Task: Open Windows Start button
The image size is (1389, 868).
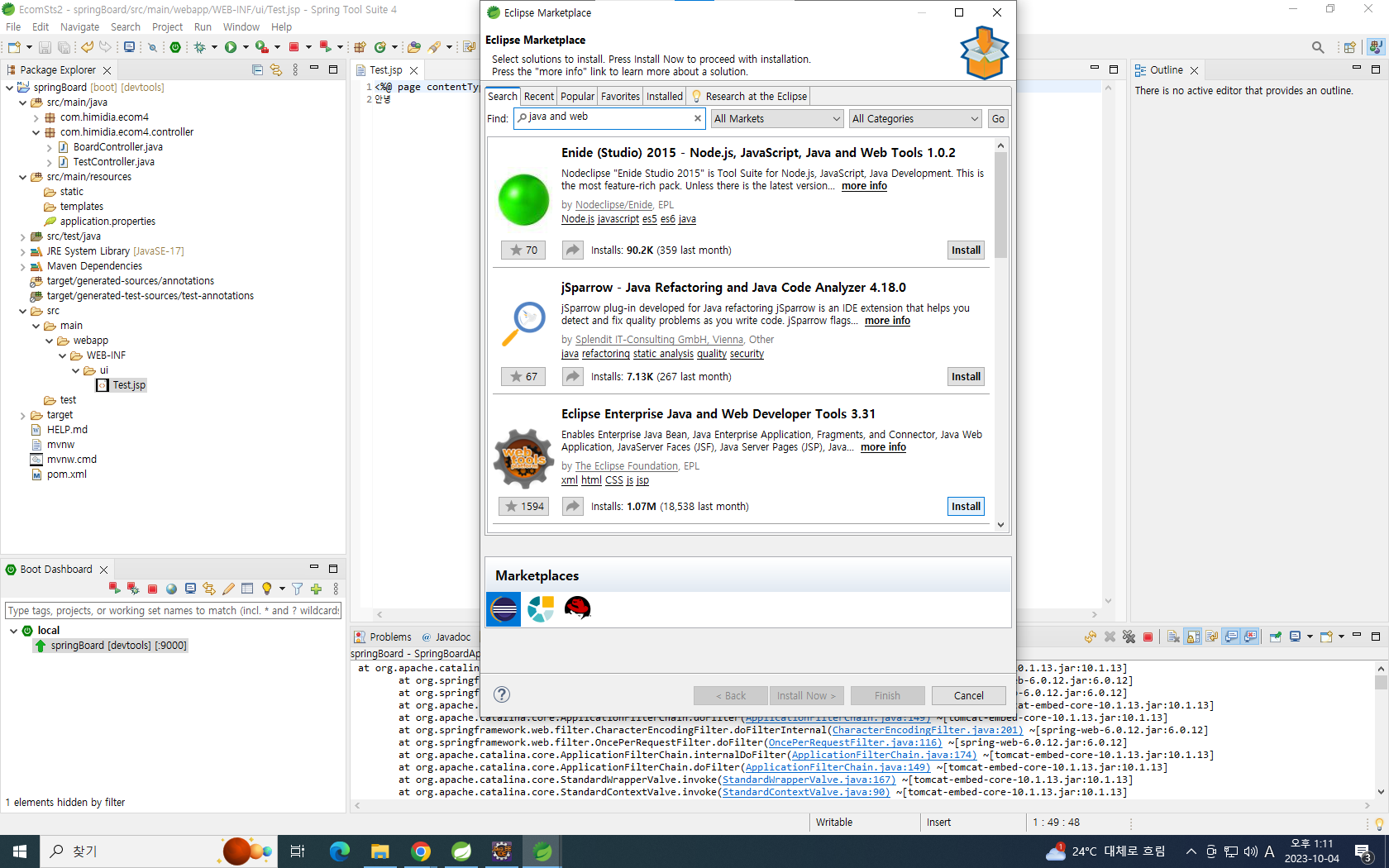Action: (20, 851)
